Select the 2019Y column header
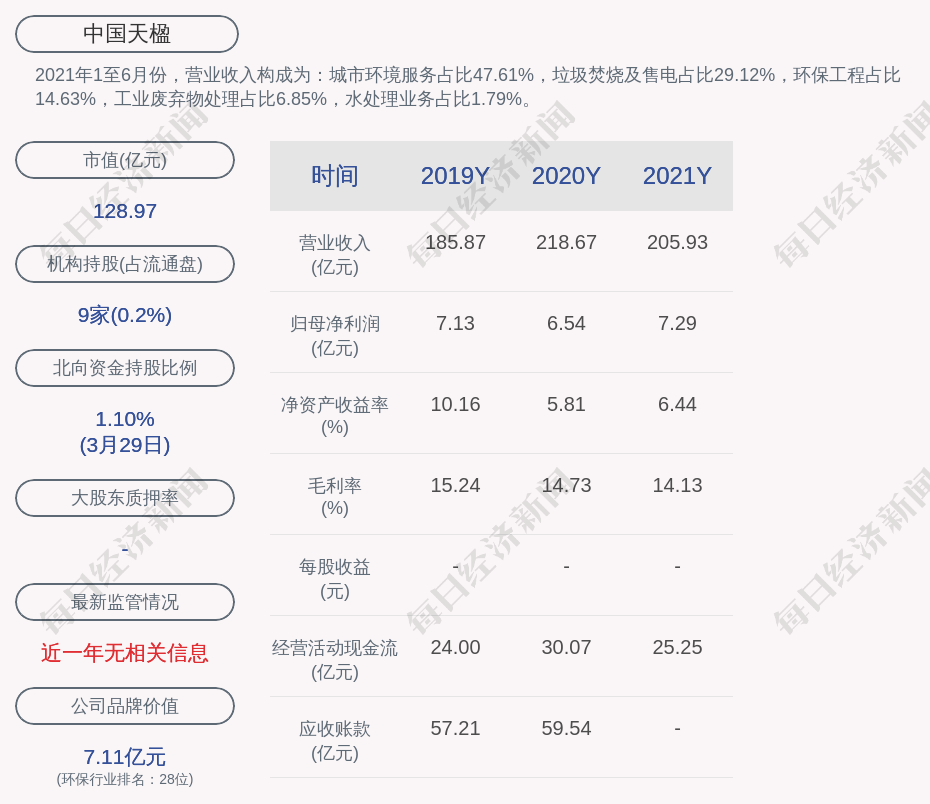 (455, 176)
